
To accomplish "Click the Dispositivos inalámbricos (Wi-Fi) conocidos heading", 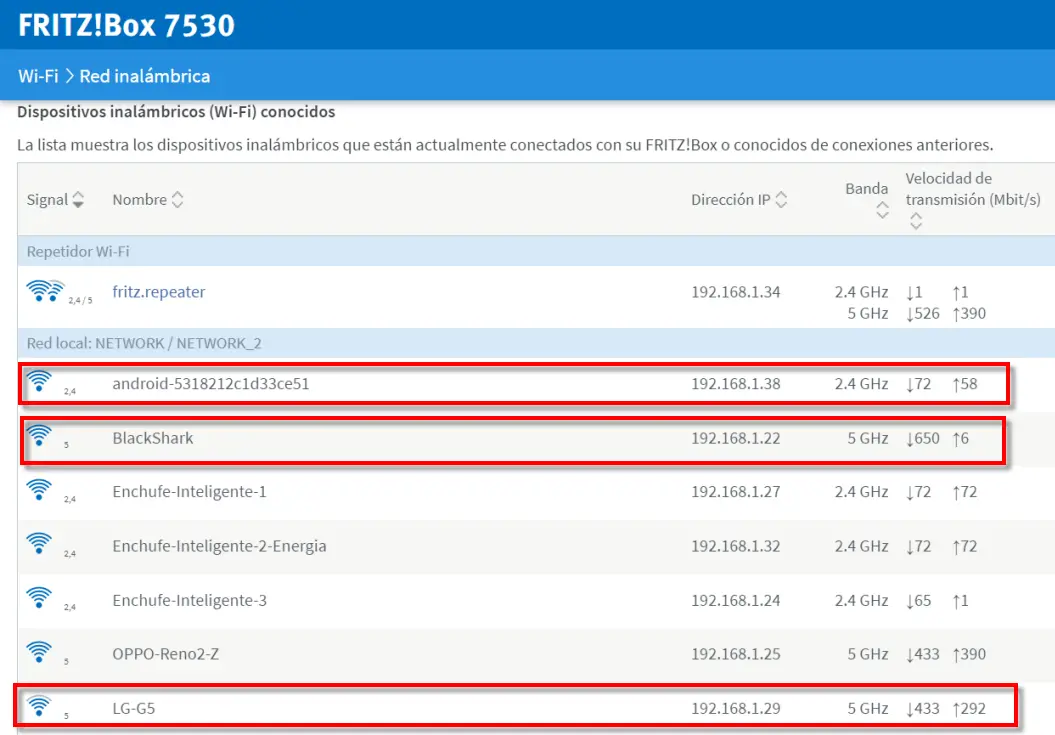I will click(176, 112).
